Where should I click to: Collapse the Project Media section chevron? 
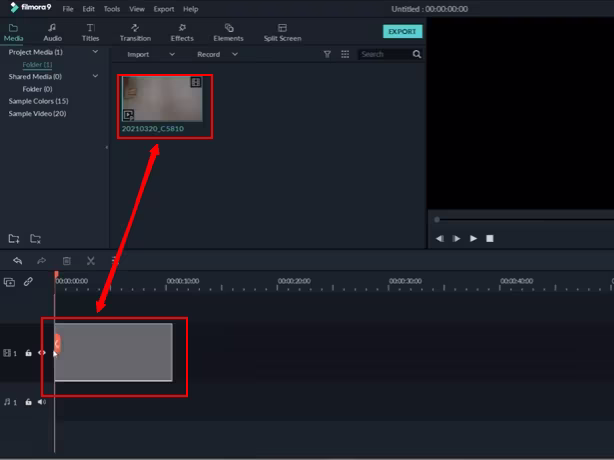click(x=95, y=52)
